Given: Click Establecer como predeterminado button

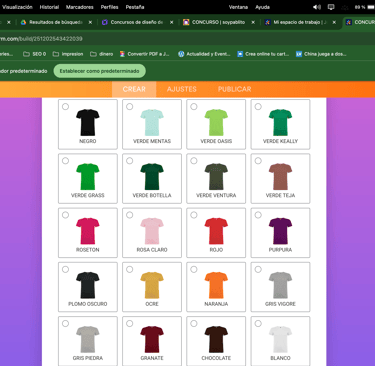Looking at the screenshot, I should [x=99, y=71].
